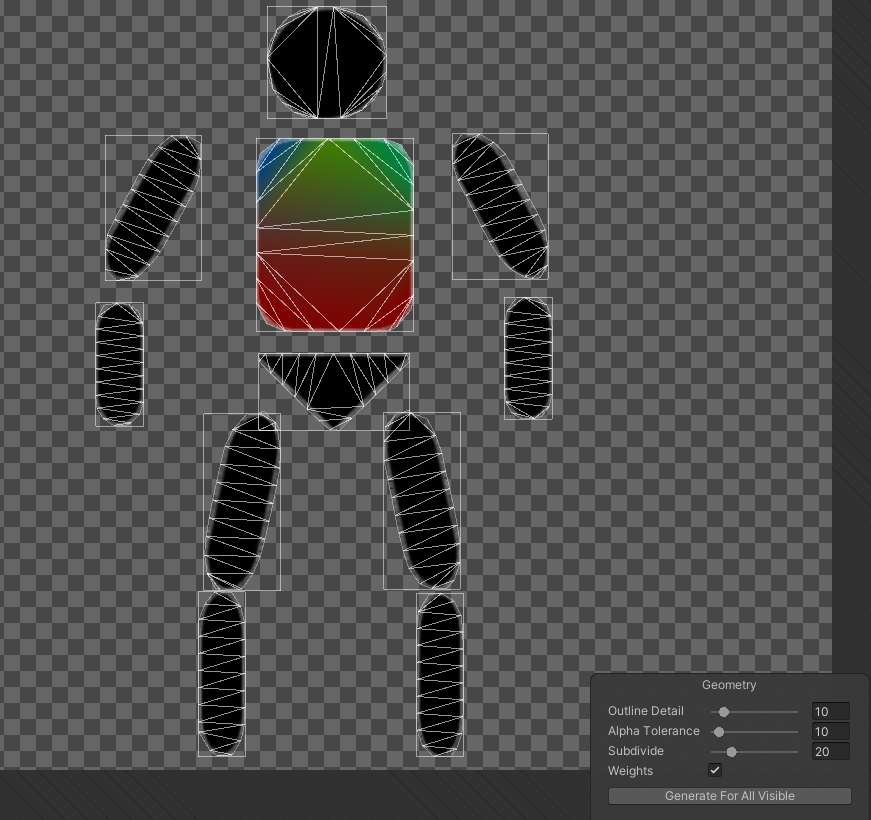Screen dimensions: 871x820
Task: Click the Geometry panel title
Action: point(729,685)
